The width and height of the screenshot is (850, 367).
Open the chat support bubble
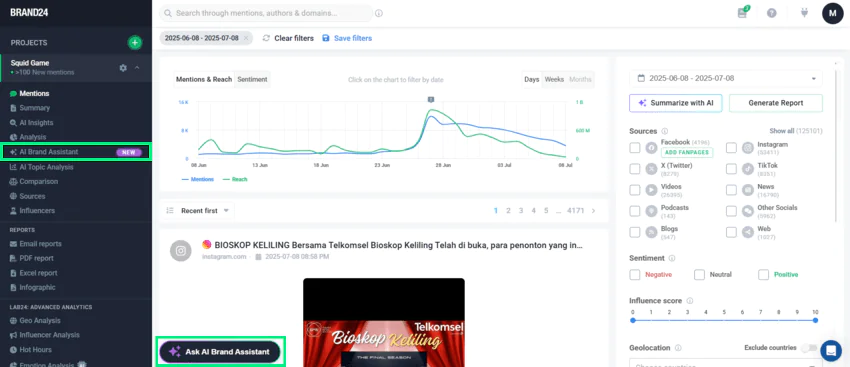pyautogui.click(x=831, y=351)
